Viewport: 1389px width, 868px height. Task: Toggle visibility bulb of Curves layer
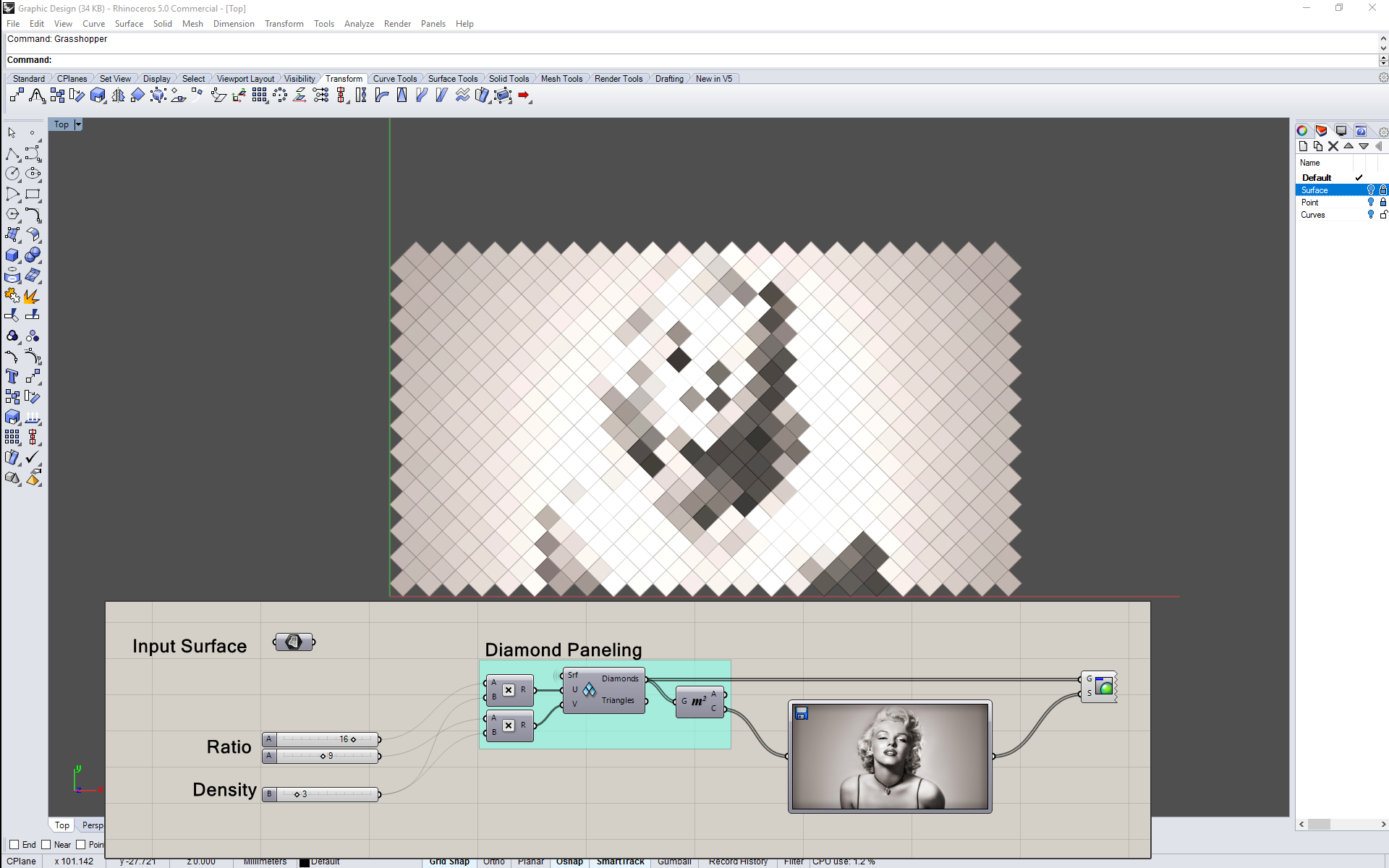1370,215
